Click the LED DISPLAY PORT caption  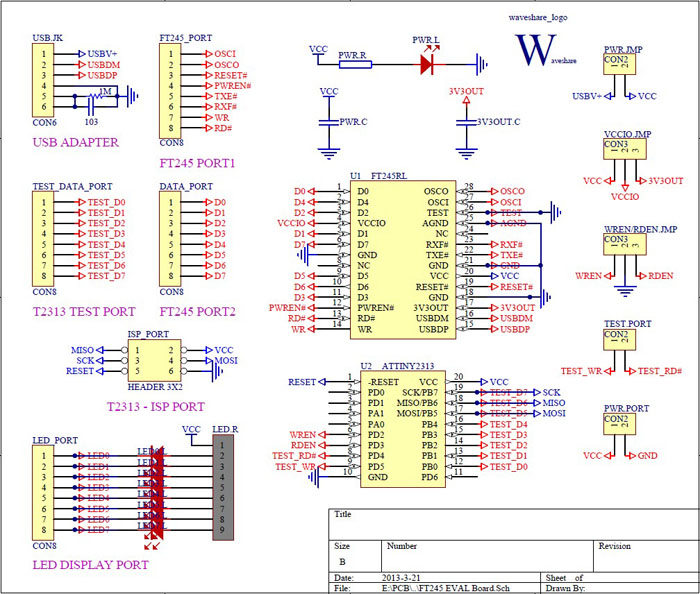[90, 565]
